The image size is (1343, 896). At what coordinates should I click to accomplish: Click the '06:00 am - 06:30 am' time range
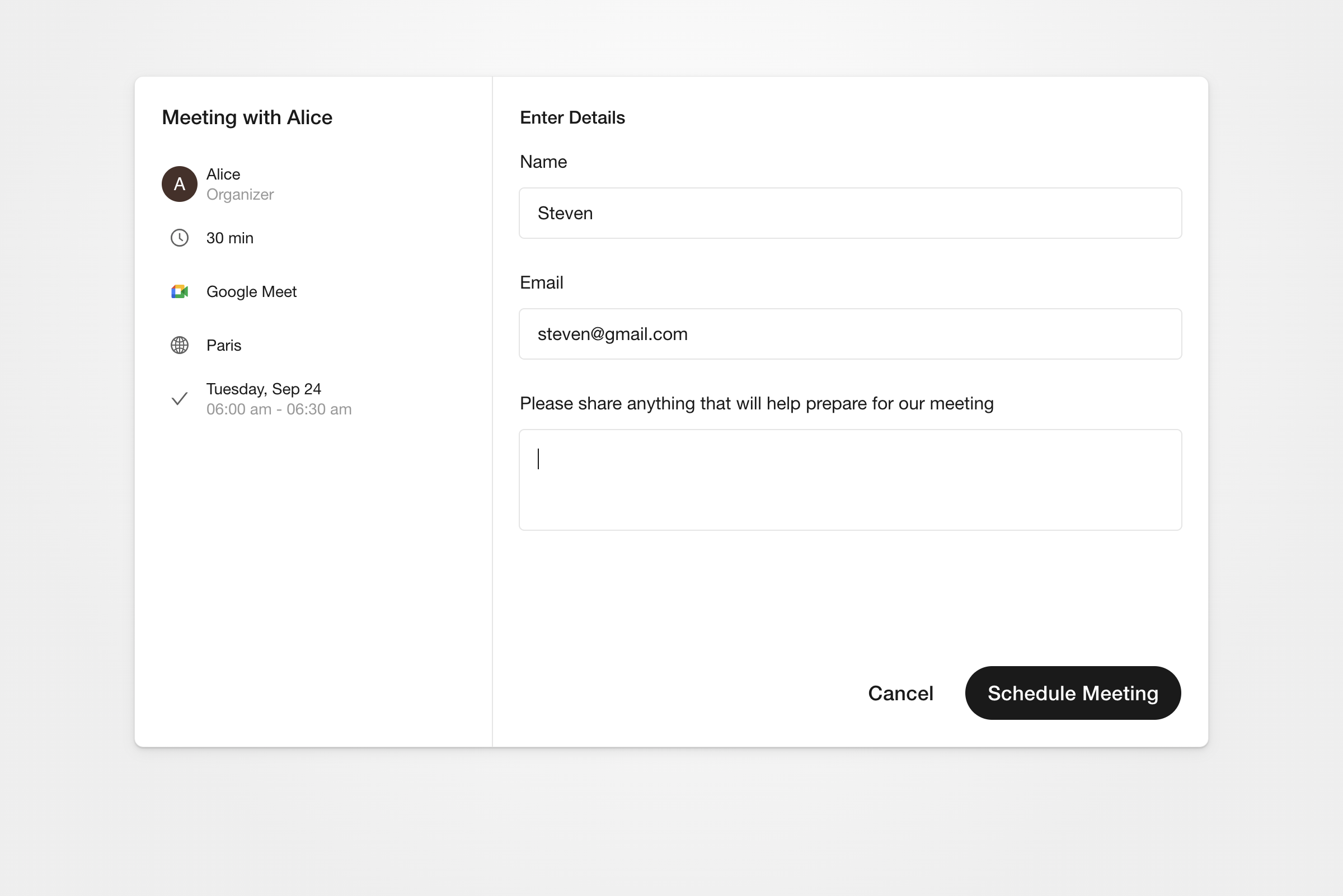[279, 409]
